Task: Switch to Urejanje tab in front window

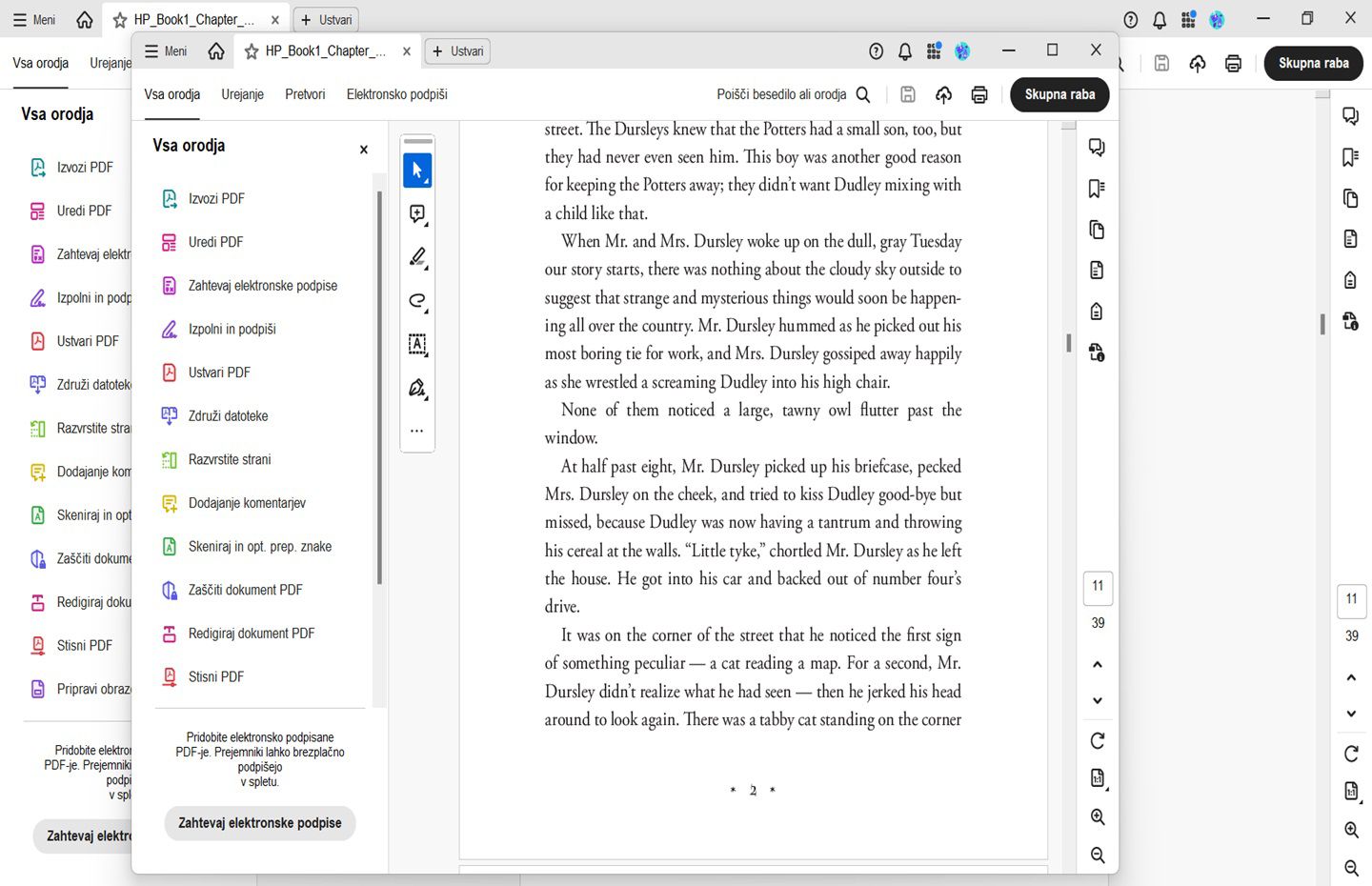Action: point(243,94)
